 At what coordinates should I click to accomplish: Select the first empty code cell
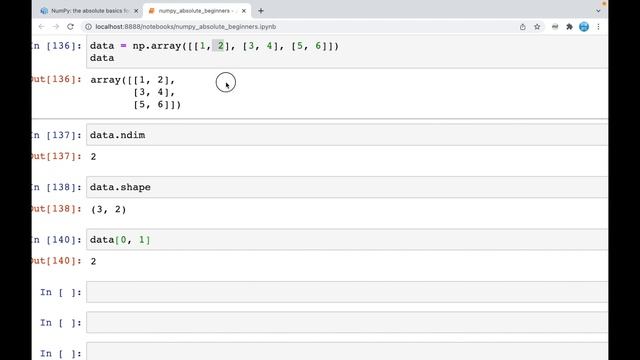click(347, 292)
